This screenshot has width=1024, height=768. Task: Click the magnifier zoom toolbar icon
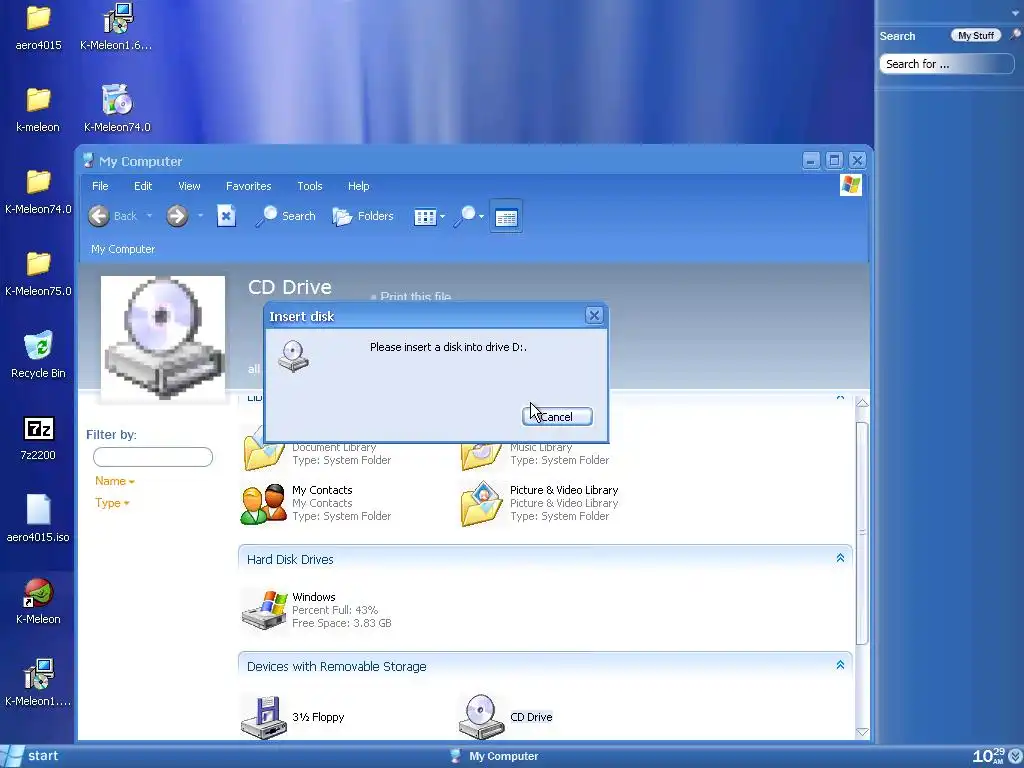click(466, 216)
